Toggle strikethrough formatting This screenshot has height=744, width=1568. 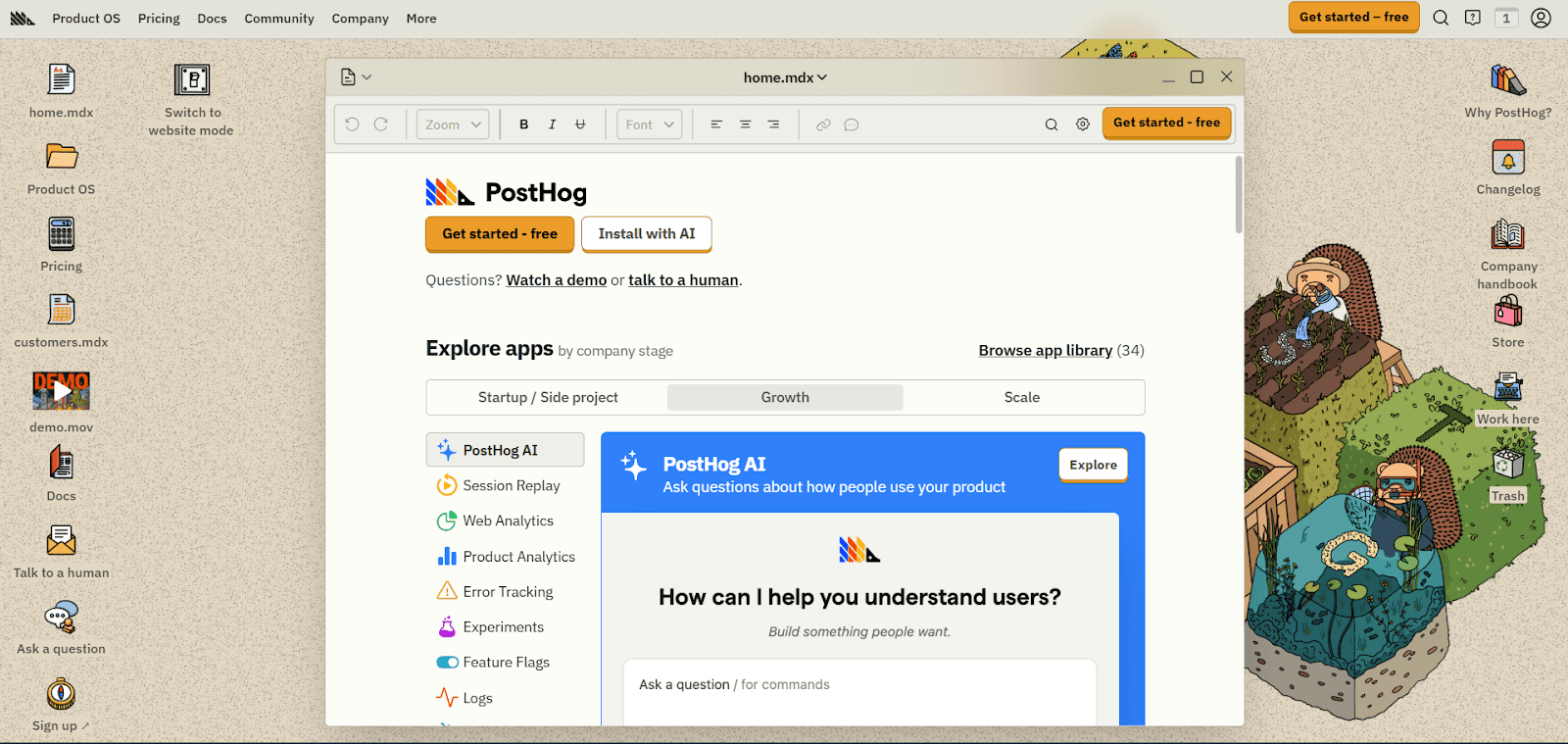[x=580, y=124]
